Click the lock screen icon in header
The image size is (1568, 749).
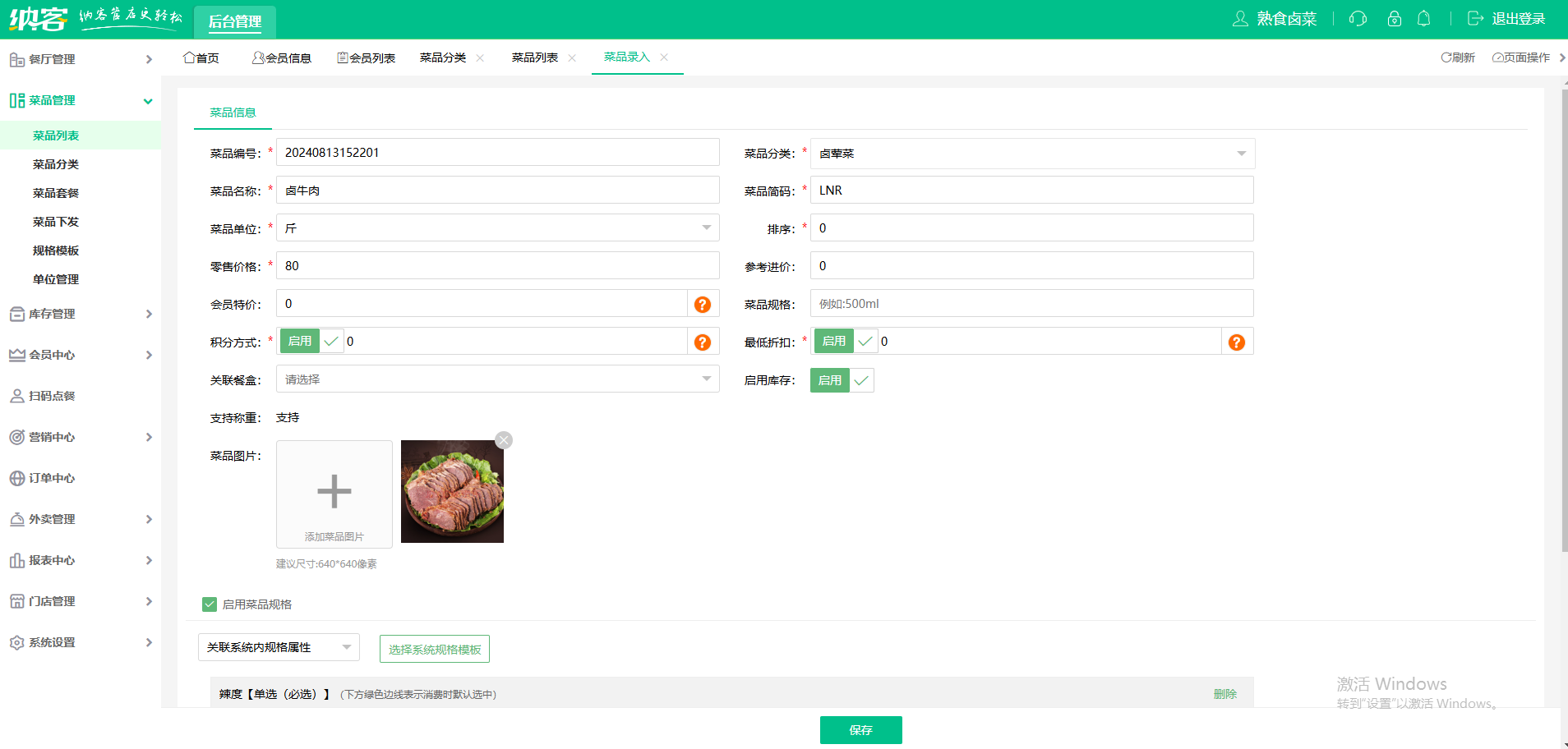click(x=1394, y=19)
